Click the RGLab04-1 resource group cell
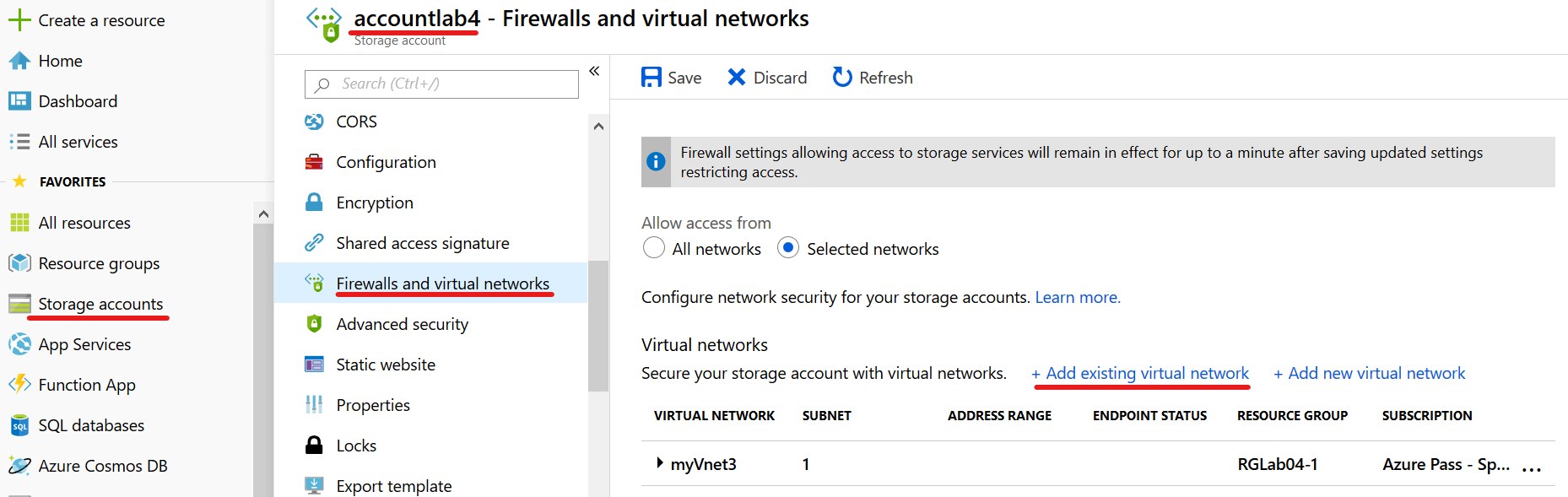Image resolution: width=1568 pixels, height=497 pixels. tap(1278, 464)
